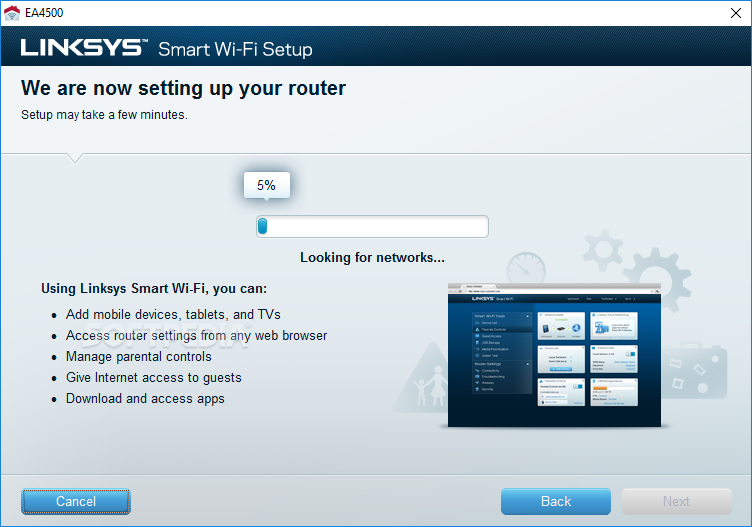Close the EA4500 window
Image resolution: width=752 pixels, height=527 pixels.
click(x=736, y=13)
